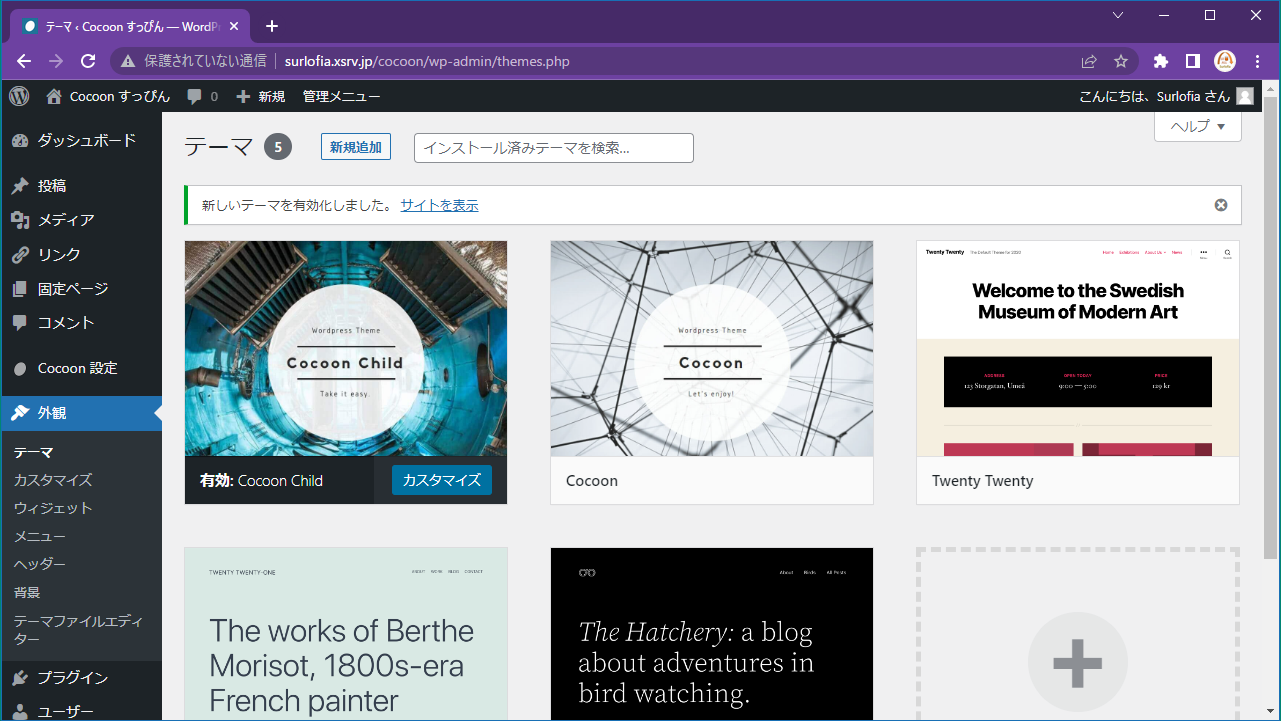
Task: Open the browser extensions puzzle icon
Action: click(x=1161, y=61)
